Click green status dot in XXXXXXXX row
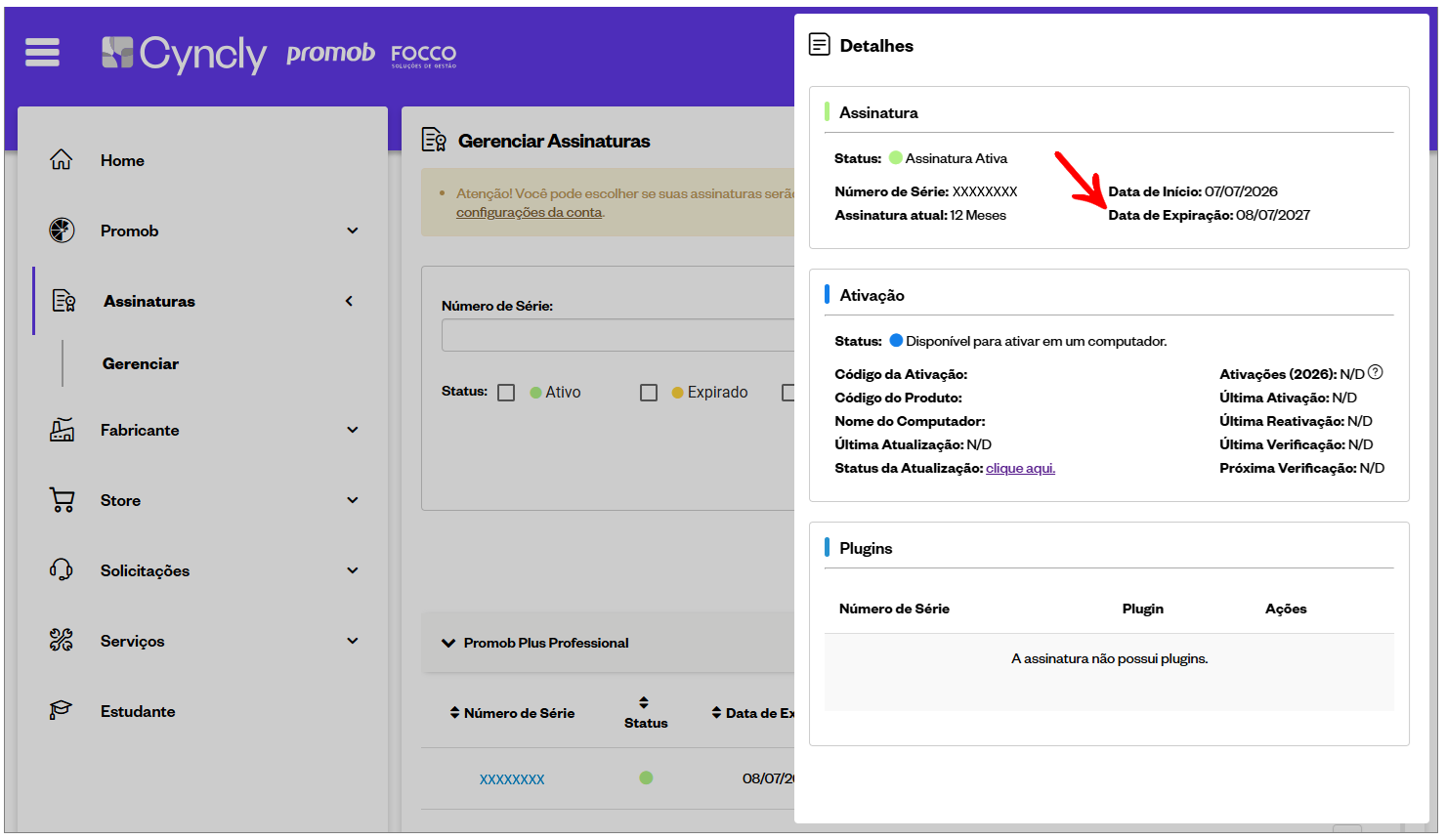Screen dimensions: 1446x840 [646, 777]
